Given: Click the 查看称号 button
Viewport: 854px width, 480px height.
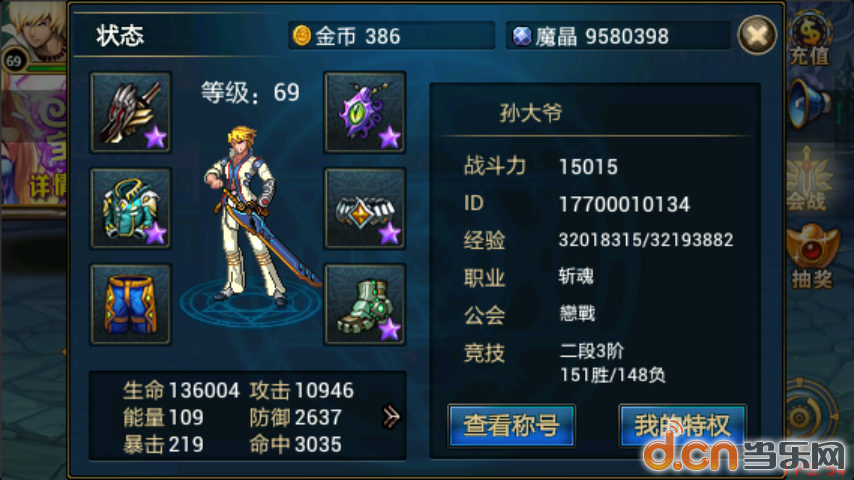Looking at the screenshot, I should (x=511, y=426).
